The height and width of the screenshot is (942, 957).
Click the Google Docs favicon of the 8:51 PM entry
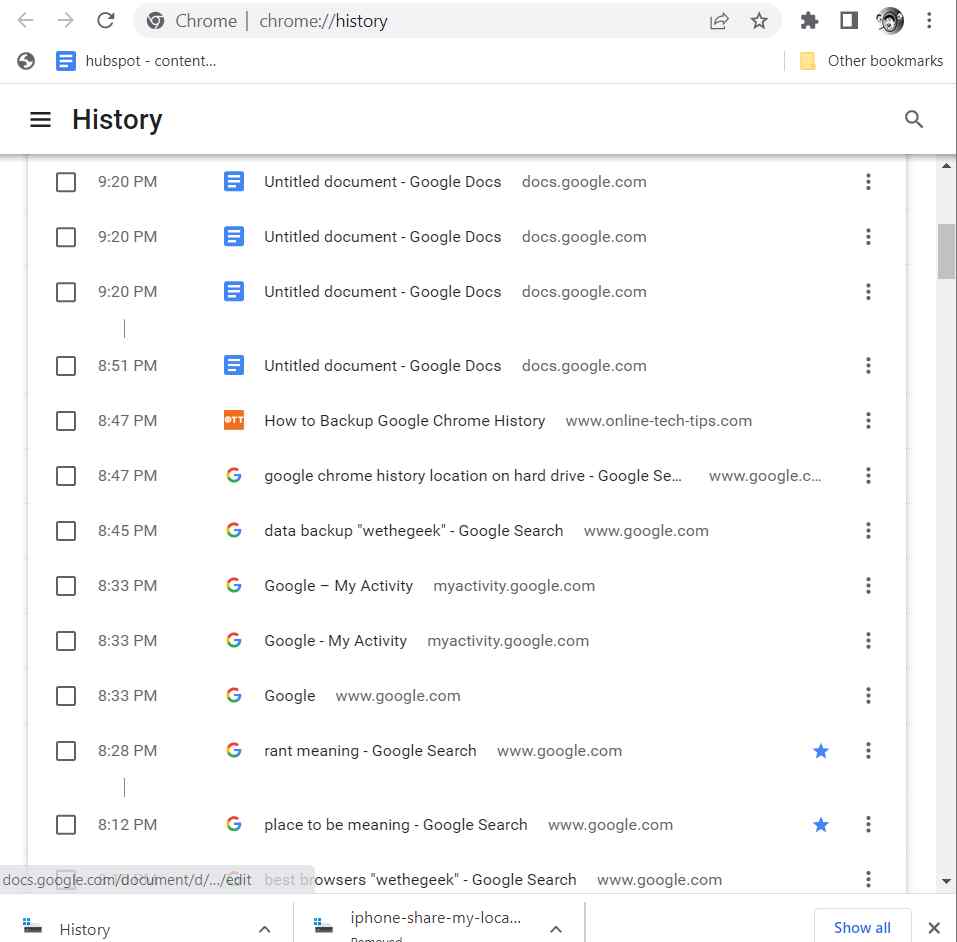coord(234,365)
